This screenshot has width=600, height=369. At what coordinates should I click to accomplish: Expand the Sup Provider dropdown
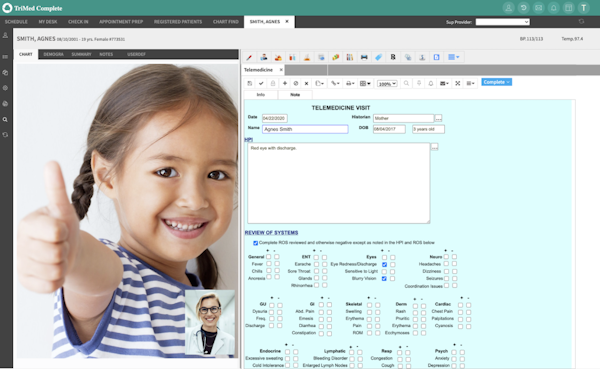(502, 22)
